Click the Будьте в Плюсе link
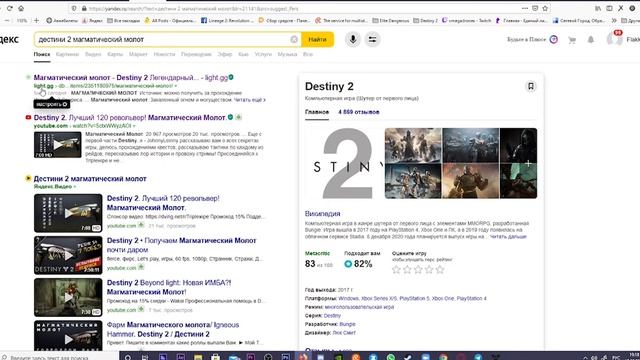The image size is (640, 360). coord(526,40)
